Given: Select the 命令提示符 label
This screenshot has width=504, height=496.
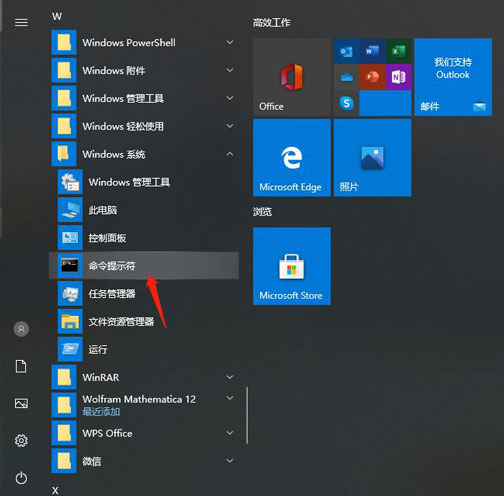Looking at the screenshot, I should pyautogui.click(x=112, y=266).
